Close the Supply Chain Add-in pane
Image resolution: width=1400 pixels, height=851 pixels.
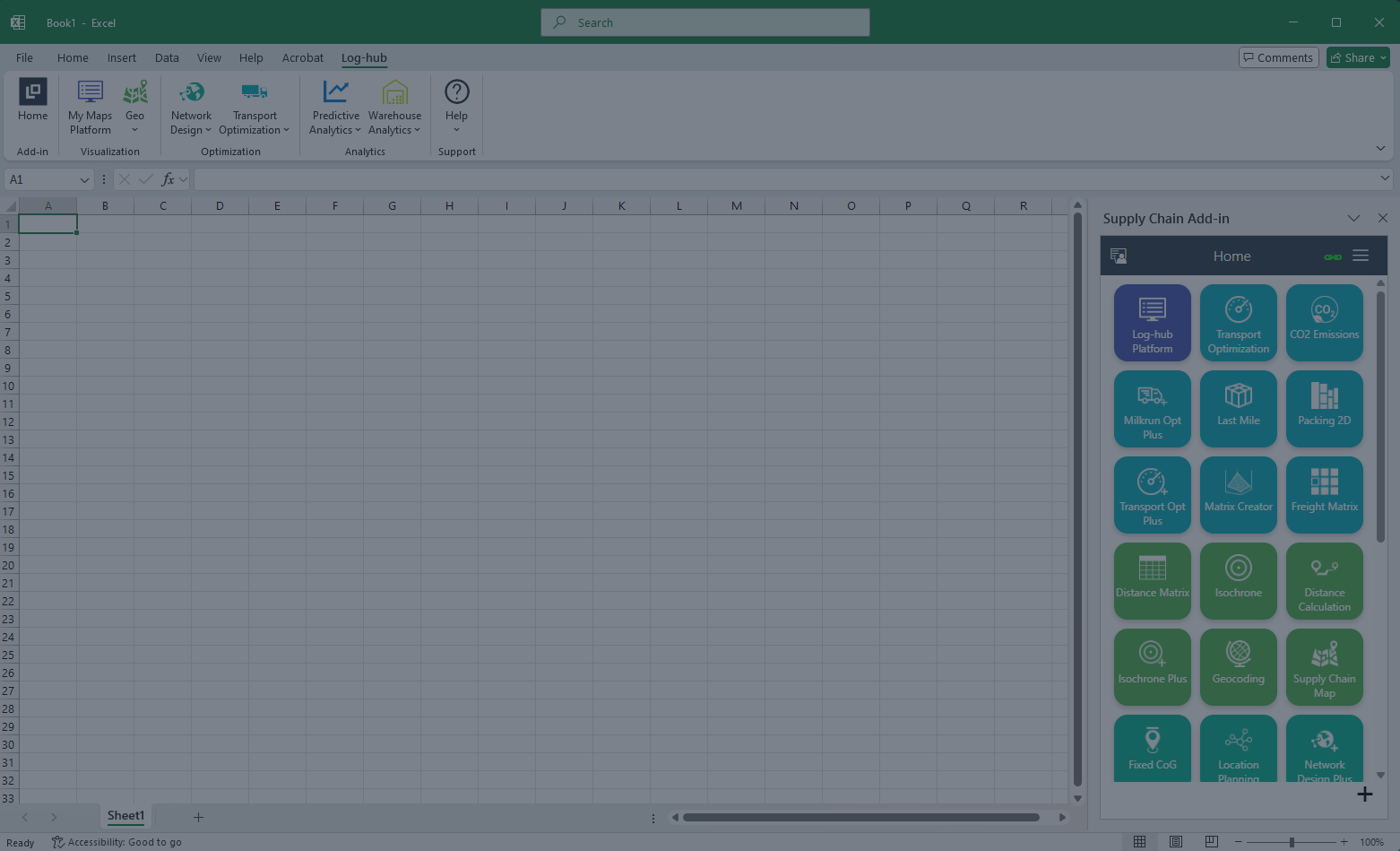(x=1383, y=218)
